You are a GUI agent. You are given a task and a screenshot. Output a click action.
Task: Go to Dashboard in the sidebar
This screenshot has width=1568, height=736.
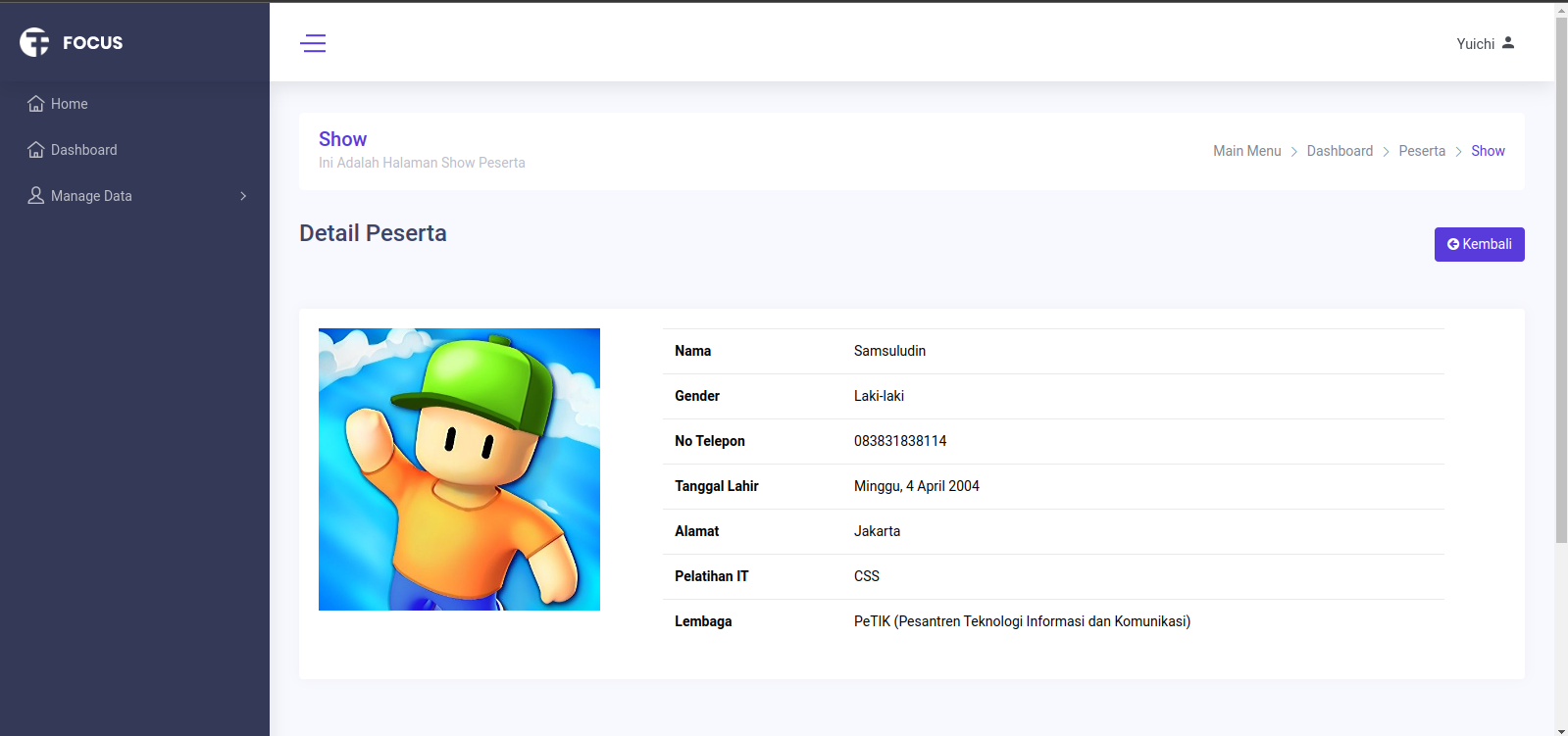click(84, 150)
